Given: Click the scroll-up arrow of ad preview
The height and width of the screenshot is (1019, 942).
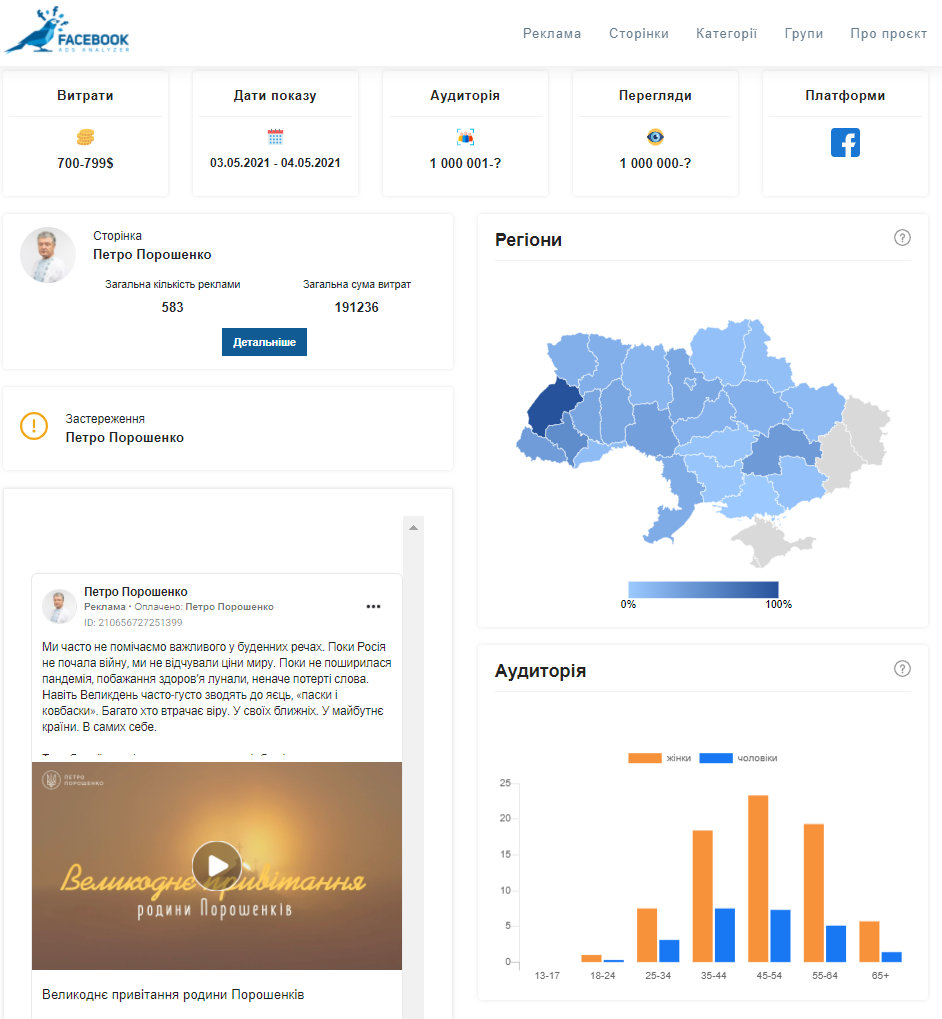Looking at the screenshot, I should (414, 526).
